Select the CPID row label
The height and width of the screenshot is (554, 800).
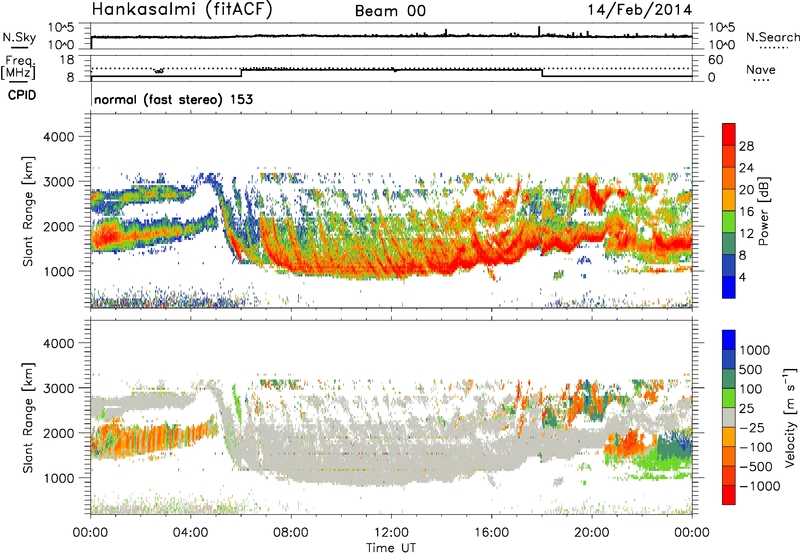pos(22,95)
